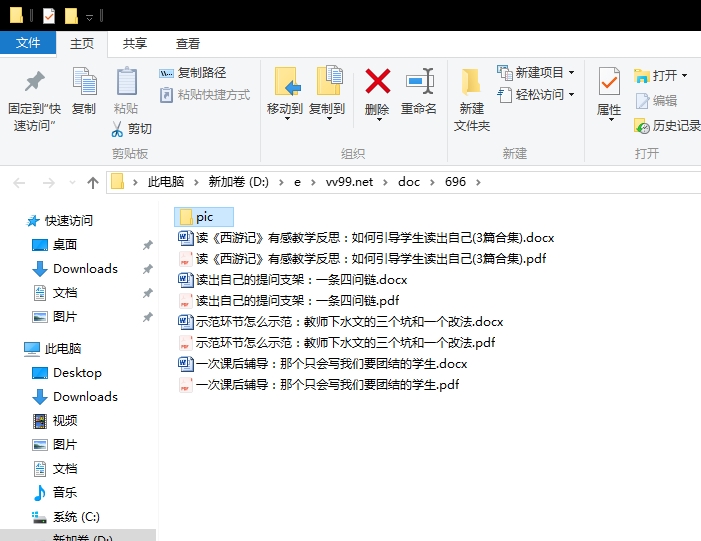Image resolution: width=701 pixels, height=541 pixels.
Task: Click 此电脑 in the address bar
Action: 166,182
